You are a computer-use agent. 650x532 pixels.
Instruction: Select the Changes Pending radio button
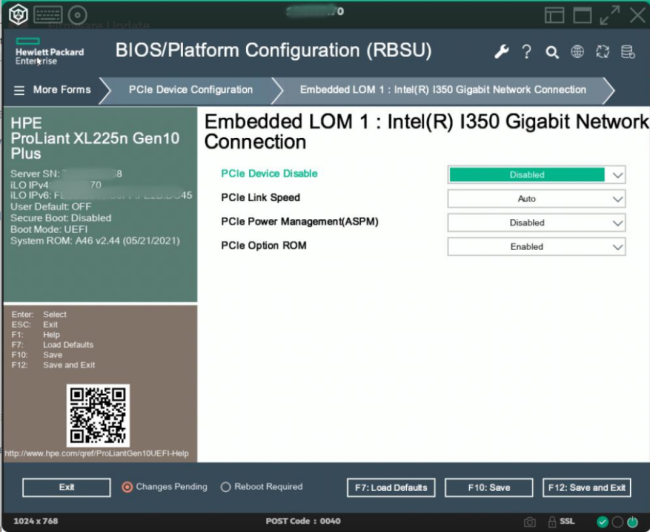[x=127, y=487]
